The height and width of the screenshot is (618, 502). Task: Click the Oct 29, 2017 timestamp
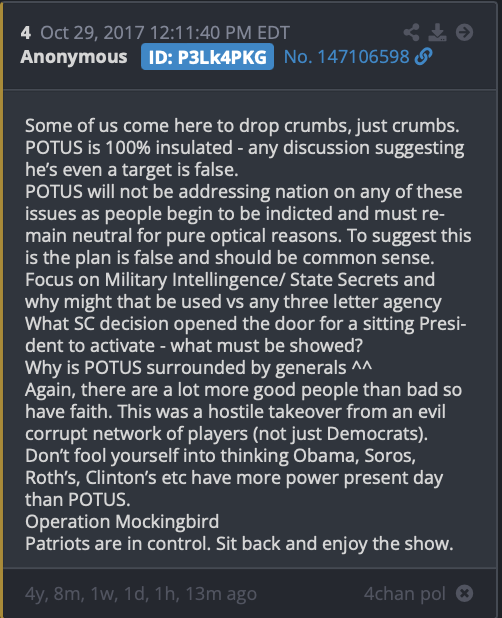[165, 32]
